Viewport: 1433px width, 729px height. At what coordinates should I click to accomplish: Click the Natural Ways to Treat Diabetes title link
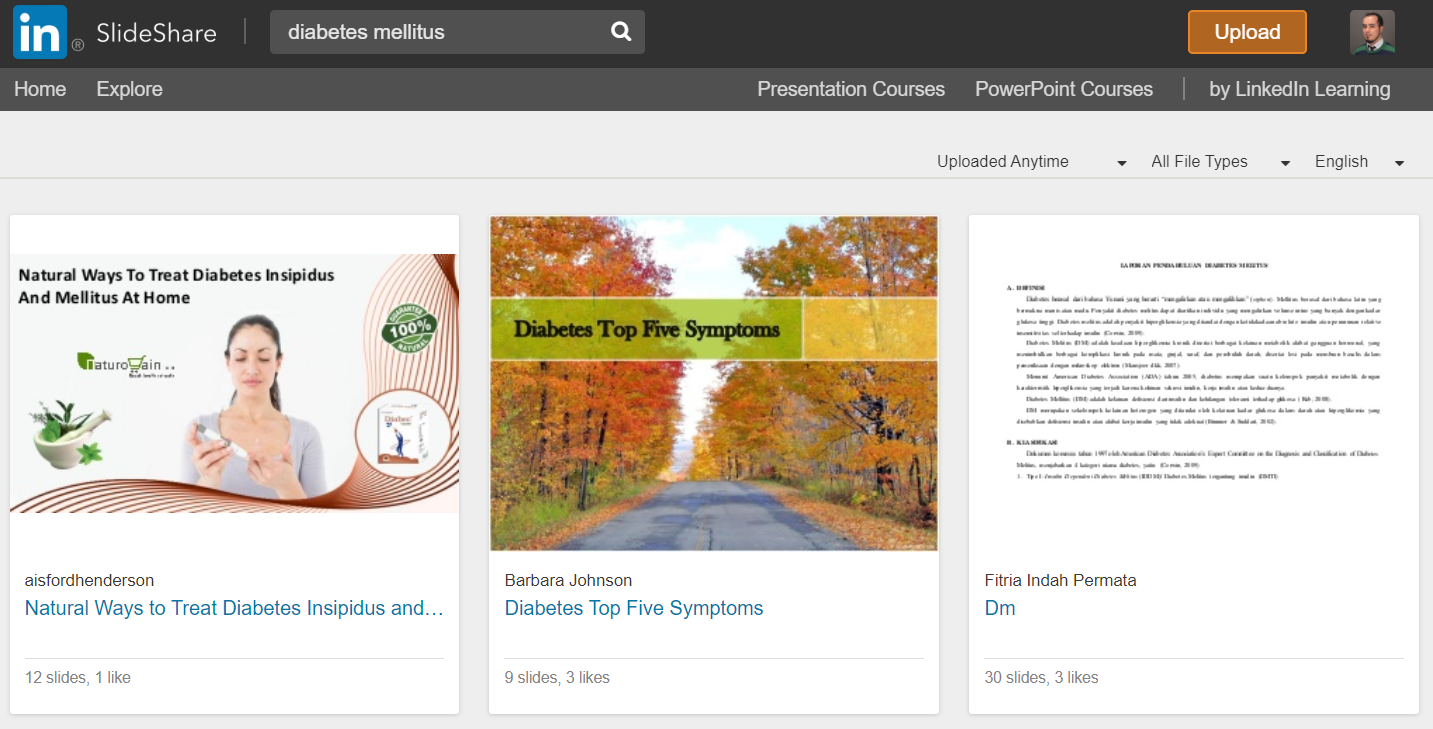pyautogui.click(x=234, y=608)
